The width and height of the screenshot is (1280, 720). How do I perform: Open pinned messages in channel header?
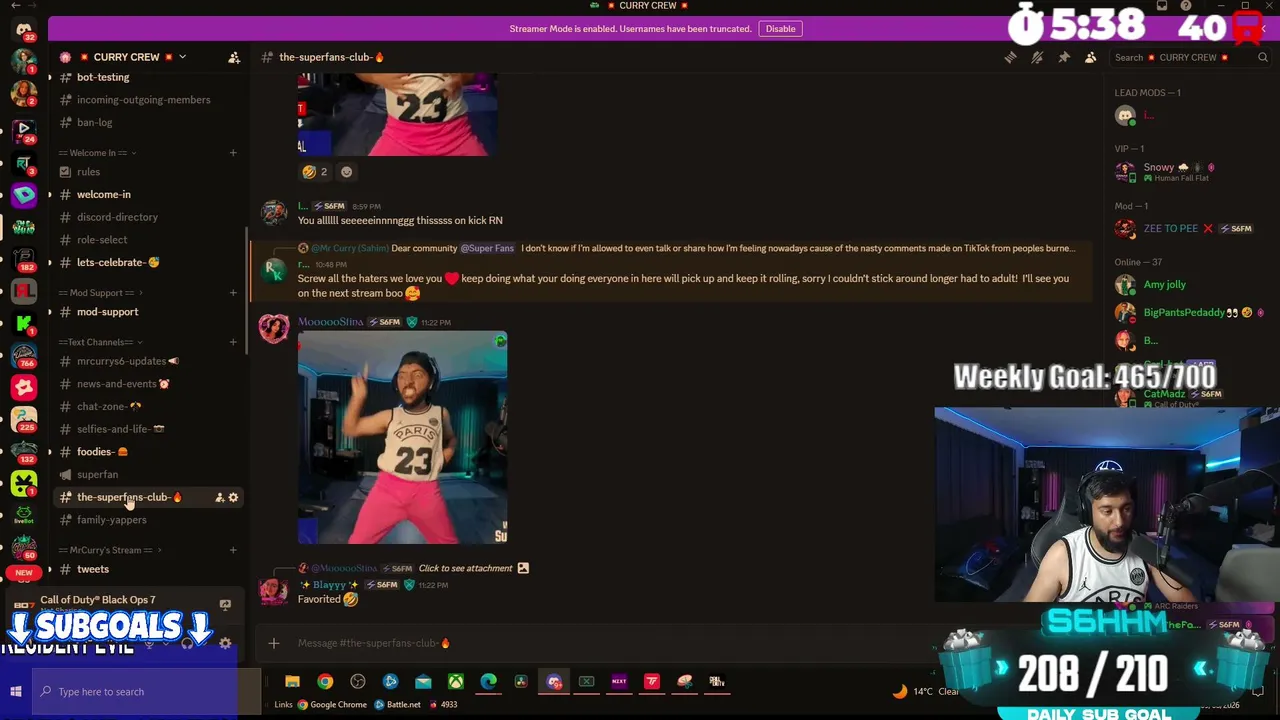(1064, 57)
